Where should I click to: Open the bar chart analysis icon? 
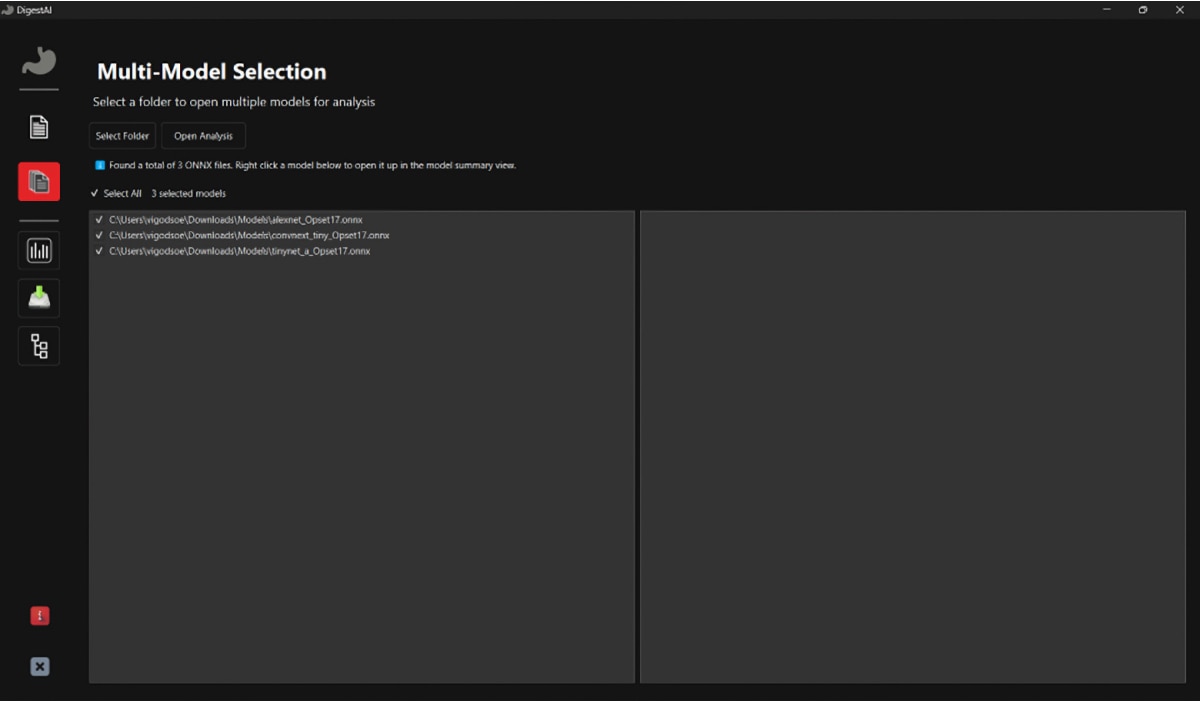point(39,250)
